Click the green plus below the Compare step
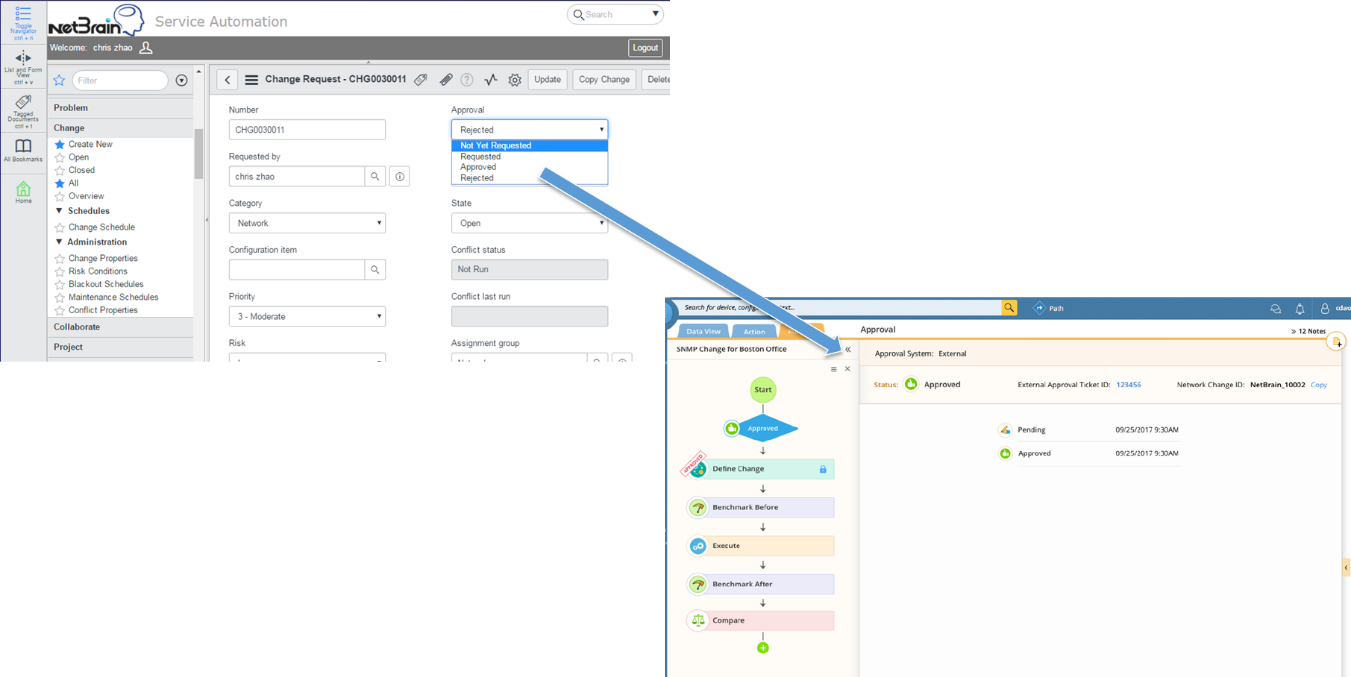This screenshot has height=677, width=1351. pos(763,647)
